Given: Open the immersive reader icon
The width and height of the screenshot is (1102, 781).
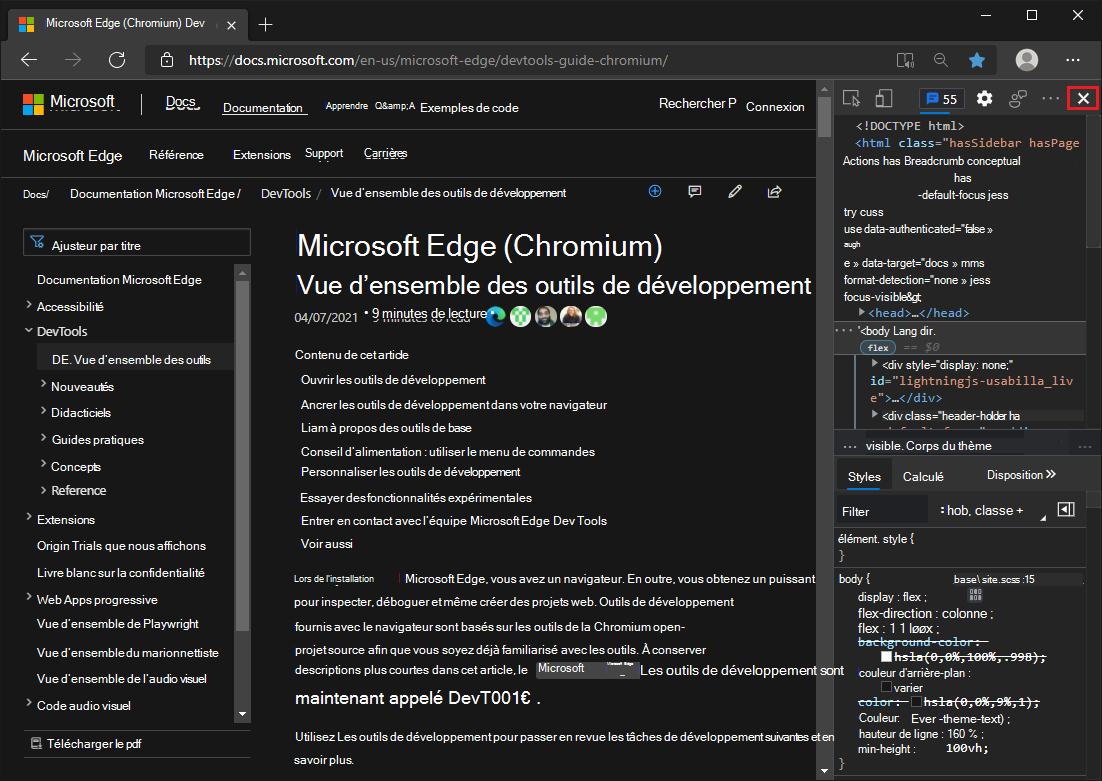Looking at the screenshot, I should pyautogui.click(x=905, y=60).
